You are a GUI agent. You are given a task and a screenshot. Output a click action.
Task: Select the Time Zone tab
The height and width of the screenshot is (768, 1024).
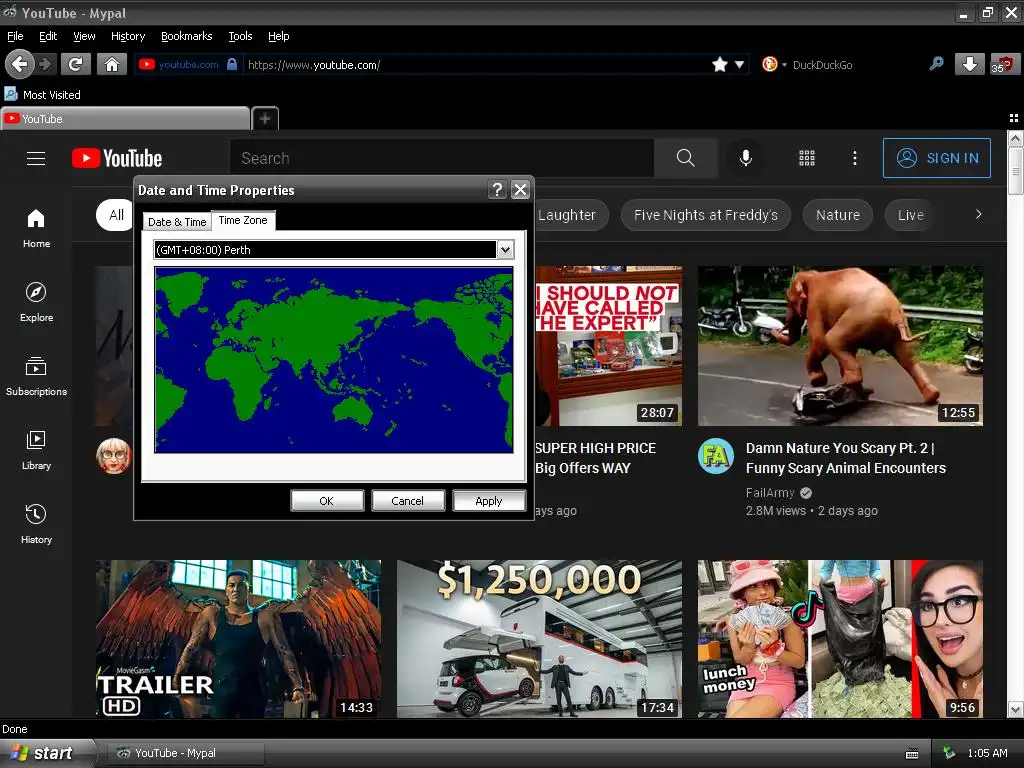(243, 220)
